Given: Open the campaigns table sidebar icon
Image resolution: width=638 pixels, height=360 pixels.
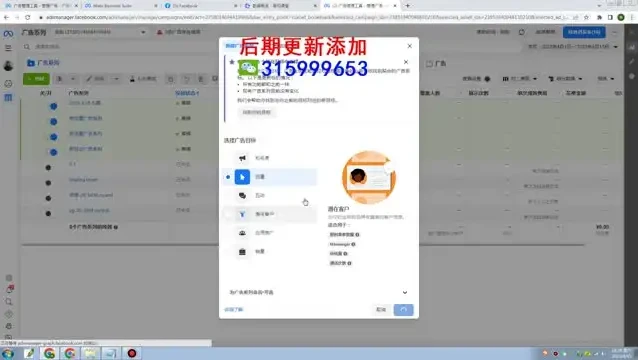Looking at the screenshot, I should pos(8,98).
